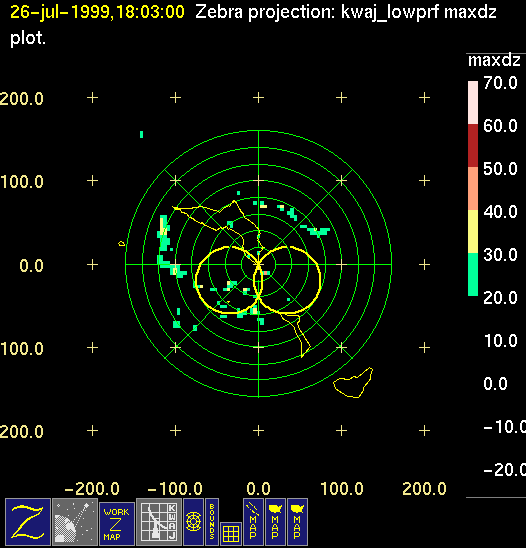
Task: Click the dark red 50–60 color band
Action: [473, 145]
